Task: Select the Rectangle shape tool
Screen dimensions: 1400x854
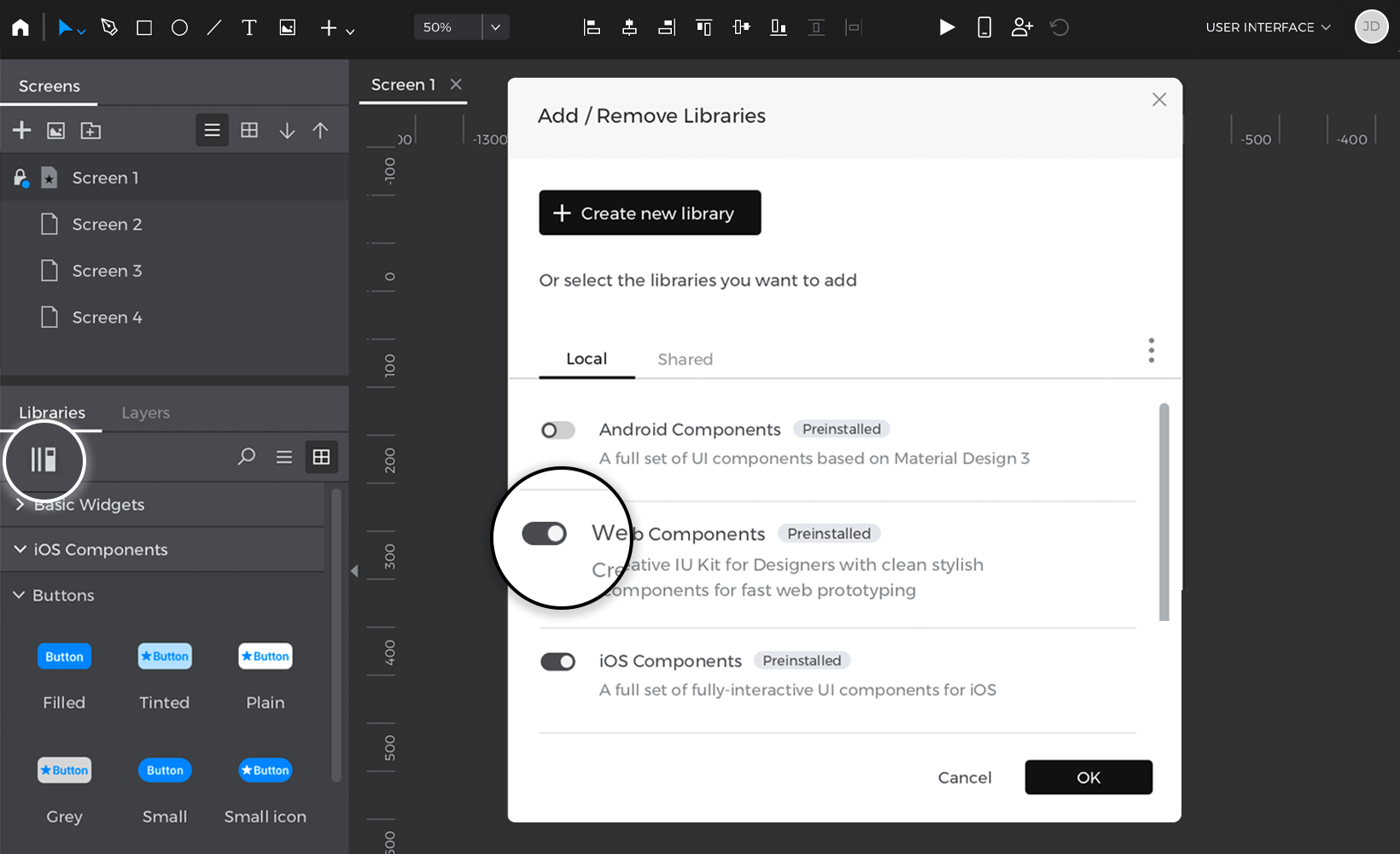Action: click(144, 27)
